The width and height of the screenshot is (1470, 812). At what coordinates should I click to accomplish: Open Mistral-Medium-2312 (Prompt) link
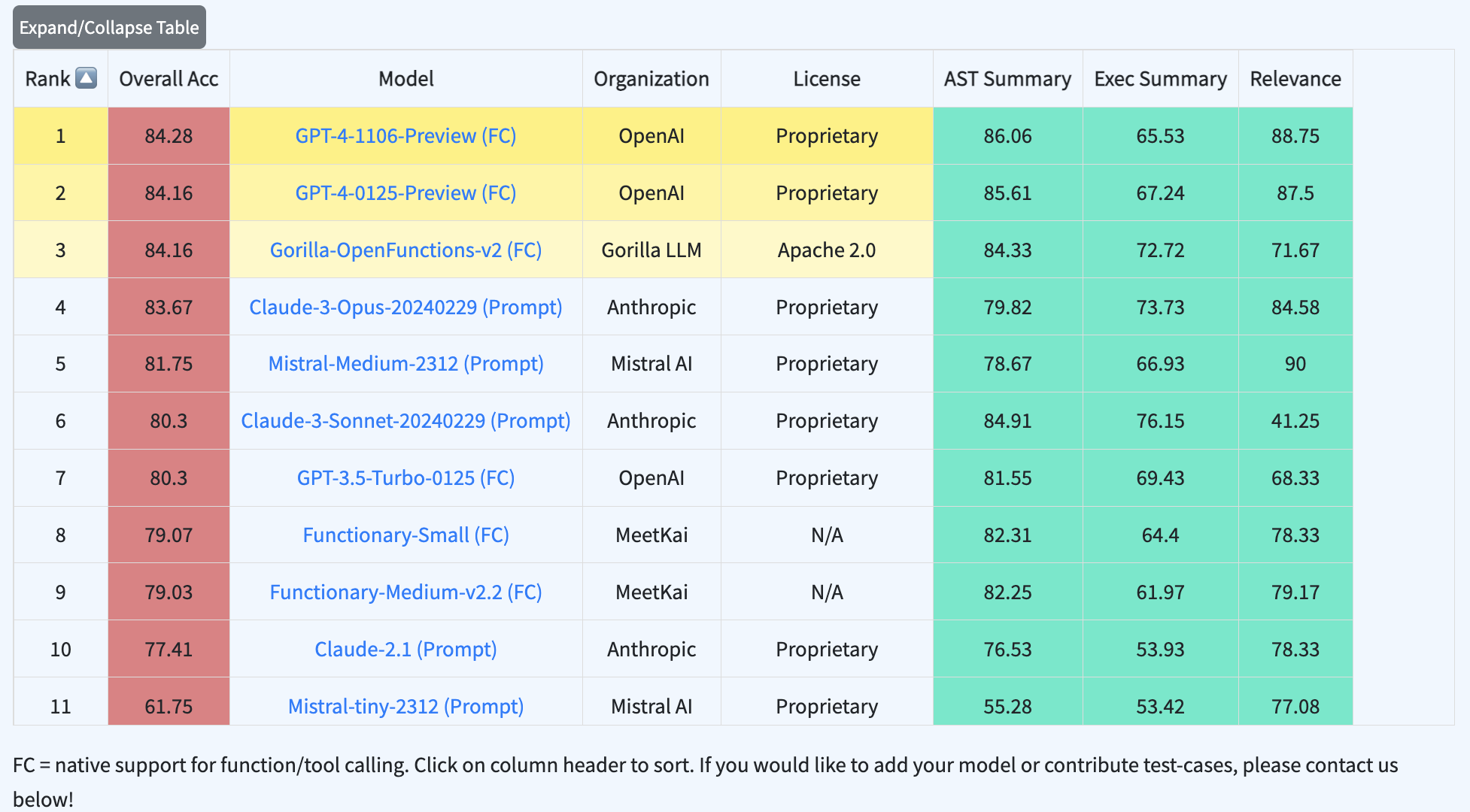coord(405,364)
